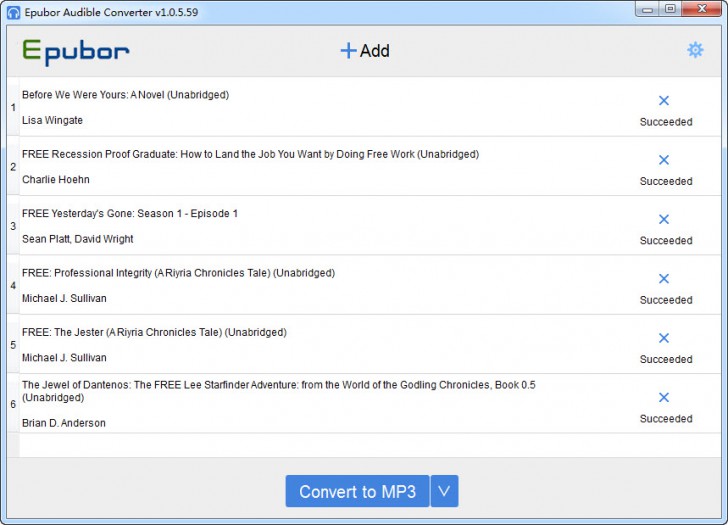Image resolution: width=728 pixels, height=525 pixels.
Task: Click Succeeded status of Professional Integrity
Action: [666, 300]
